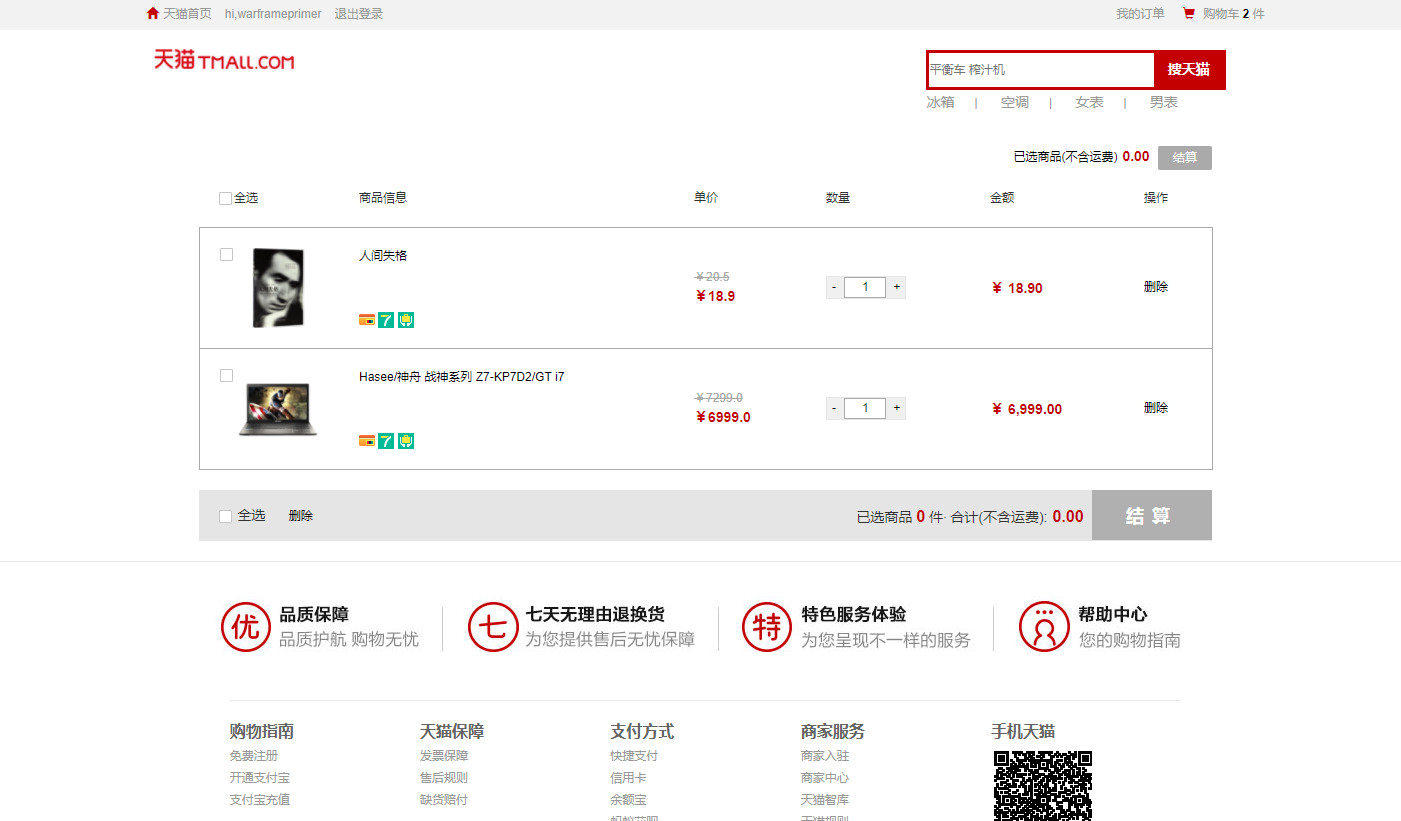
Task: Click the orange card icon under 人间失格
Action: pos(367,320)
